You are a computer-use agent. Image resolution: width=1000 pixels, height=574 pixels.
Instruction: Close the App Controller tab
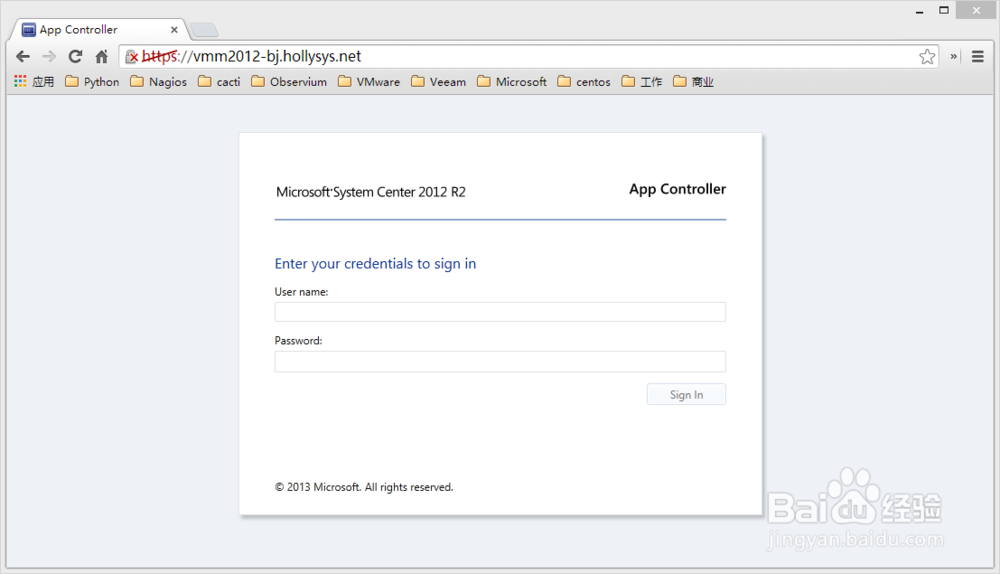(x=174, y=30)
